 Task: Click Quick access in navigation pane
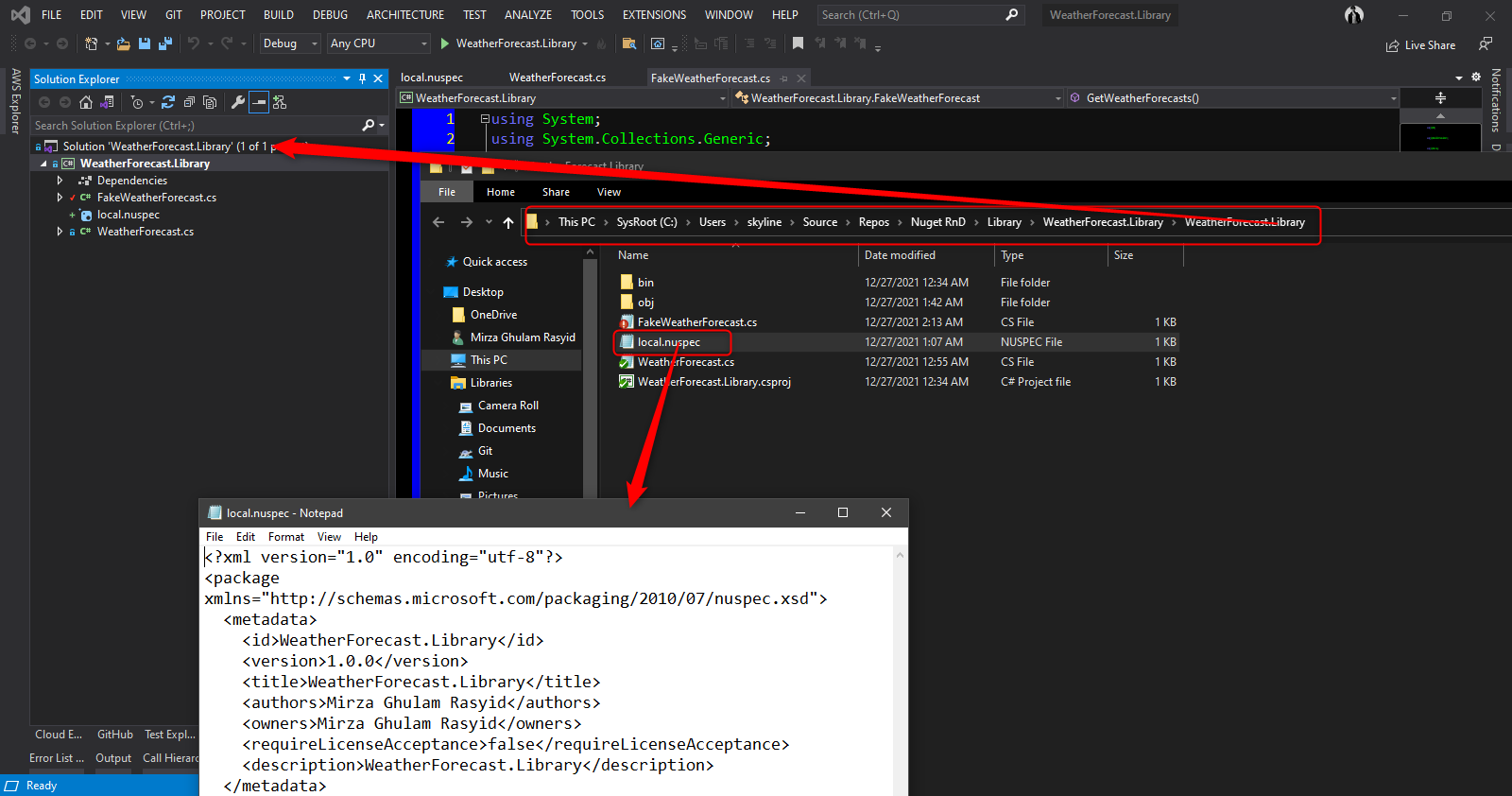[x=495, y=262]
